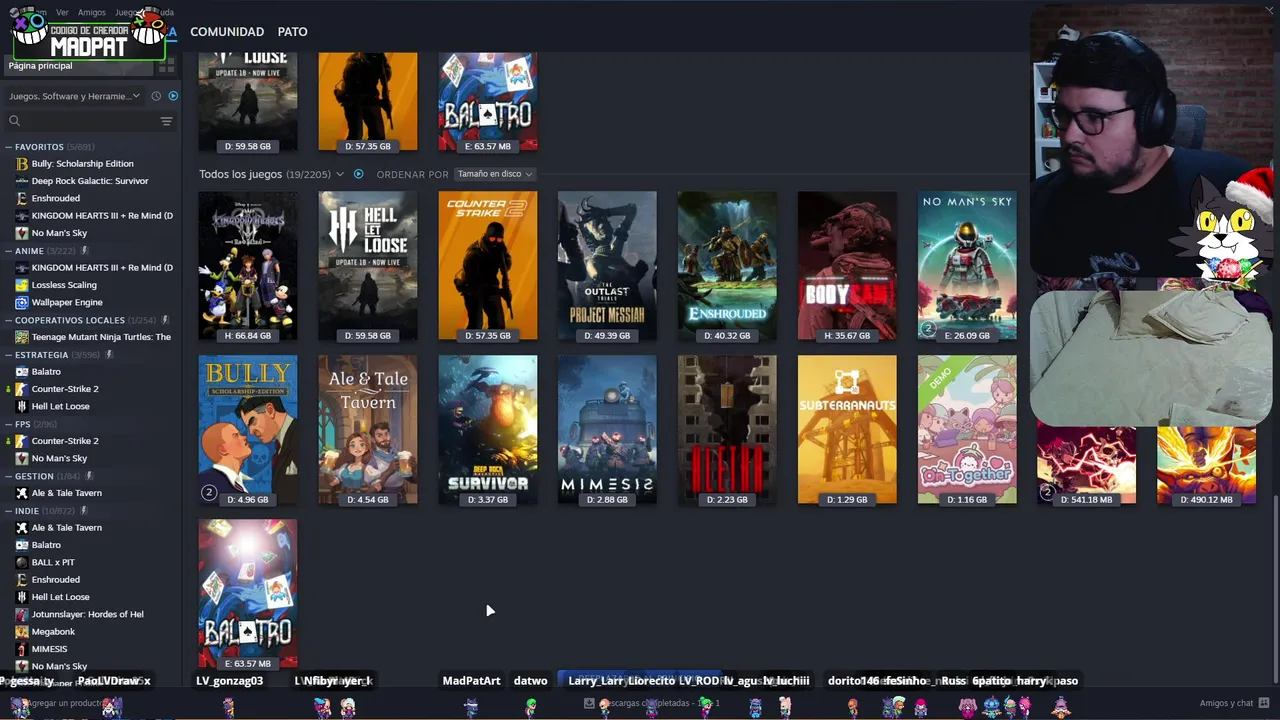1280x720 pixels.
Task: Click lightning icon next to INDIE
Action: click(84, 511)
